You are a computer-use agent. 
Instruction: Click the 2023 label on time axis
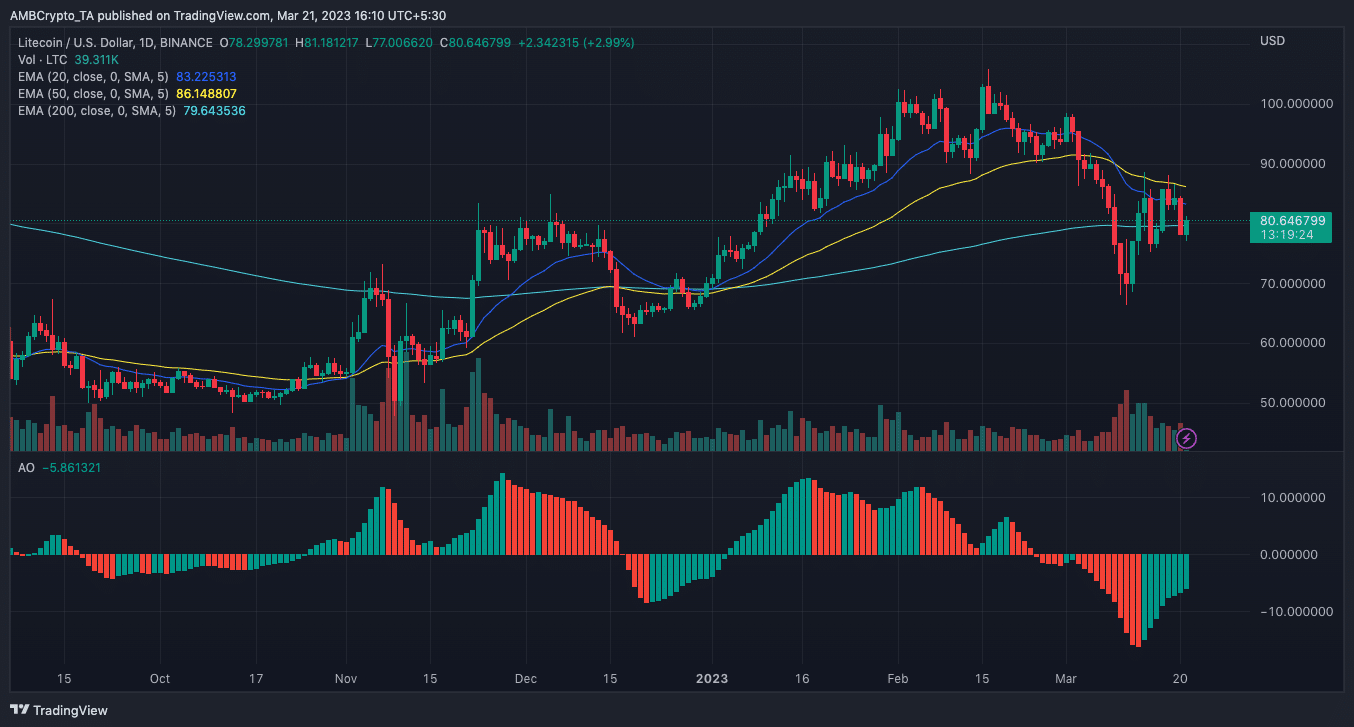(x=712, y=678)
